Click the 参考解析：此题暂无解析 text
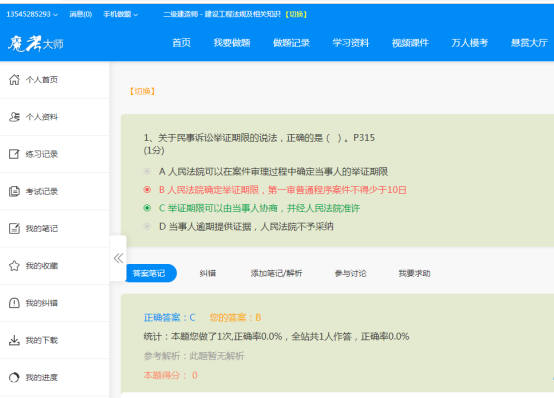 click(x=194, y=356)
